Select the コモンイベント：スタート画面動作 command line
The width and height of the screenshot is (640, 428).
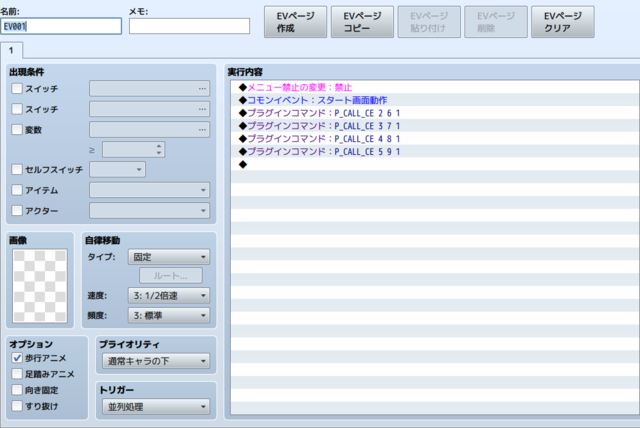435,100
